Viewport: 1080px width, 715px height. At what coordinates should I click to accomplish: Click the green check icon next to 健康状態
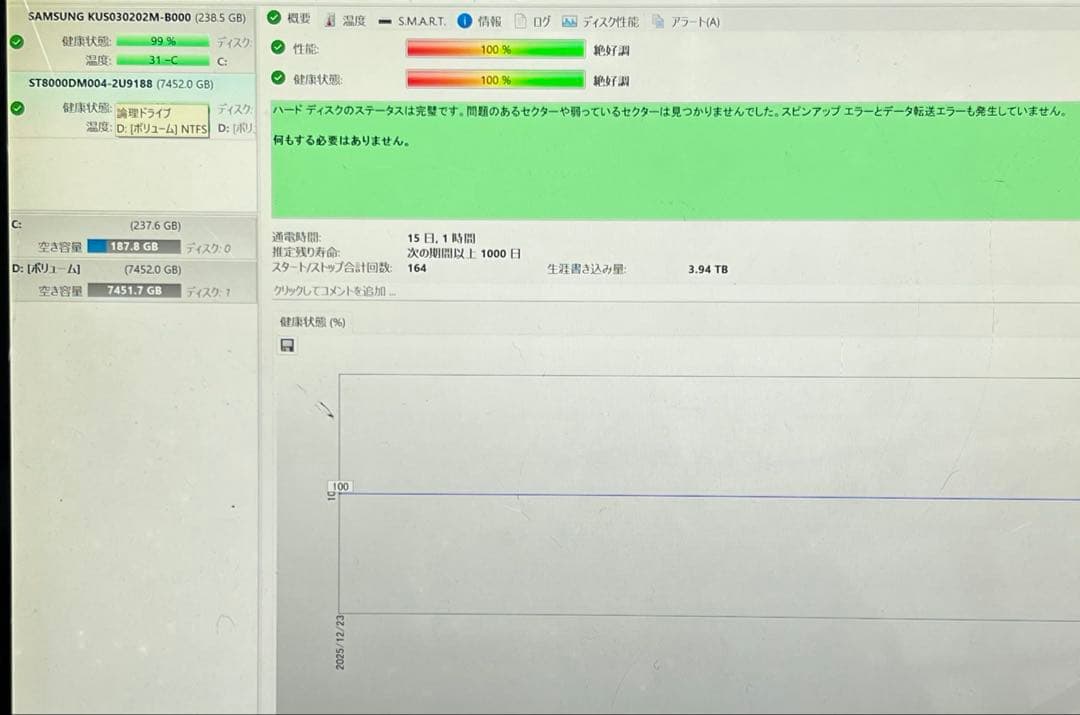pyautogui.click(x=276, y=79)
